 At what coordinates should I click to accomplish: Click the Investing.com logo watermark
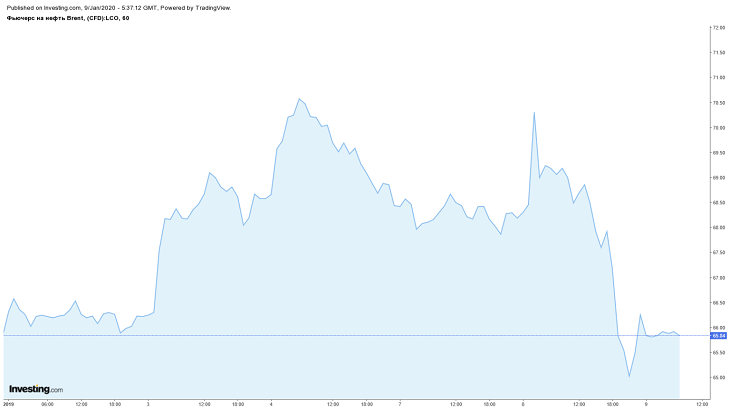click(x=36, y=389)
